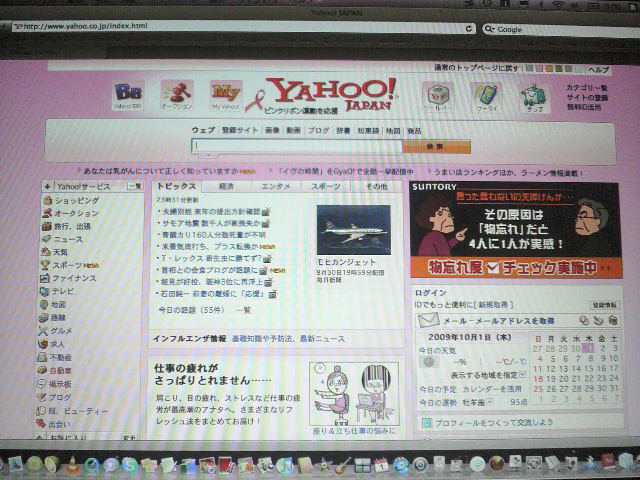Click the 新規取得 ID registration link
Viewport: 640px width, 480px height.
[x=493, y=305]
